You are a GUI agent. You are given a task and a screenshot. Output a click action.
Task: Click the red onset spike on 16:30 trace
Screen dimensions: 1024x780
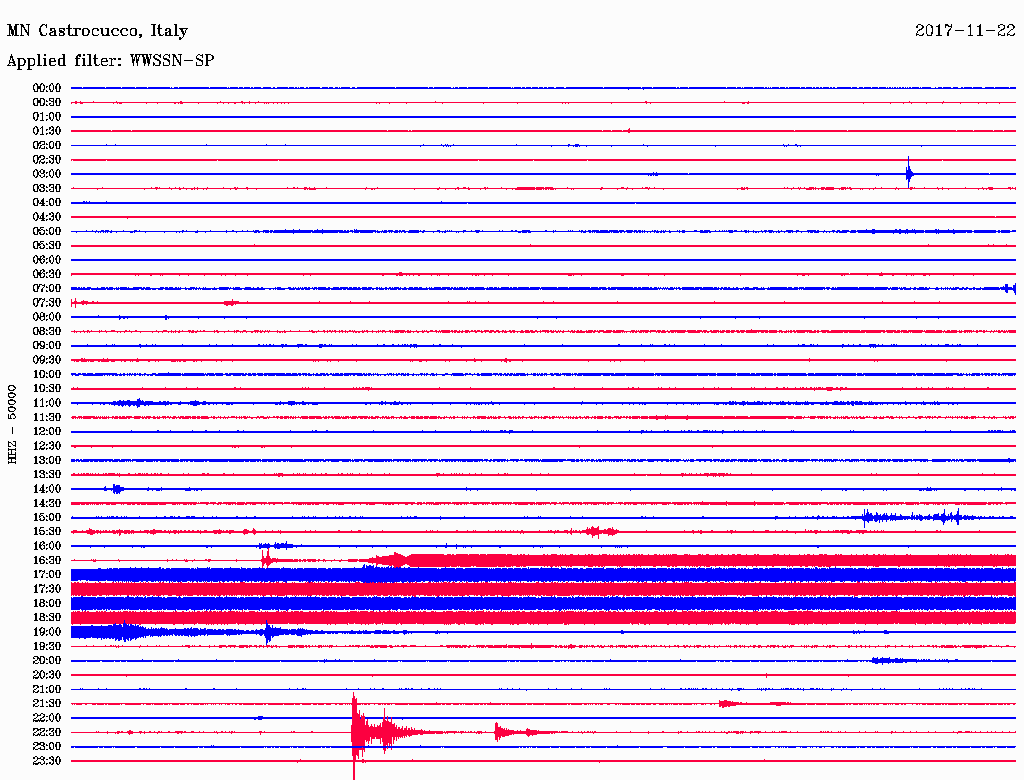tap(265, 560)
